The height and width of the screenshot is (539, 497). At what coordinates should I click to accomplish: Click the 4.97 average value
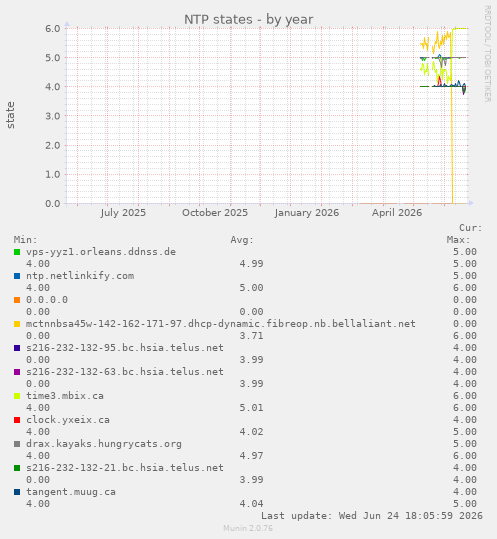coord(251,456)
